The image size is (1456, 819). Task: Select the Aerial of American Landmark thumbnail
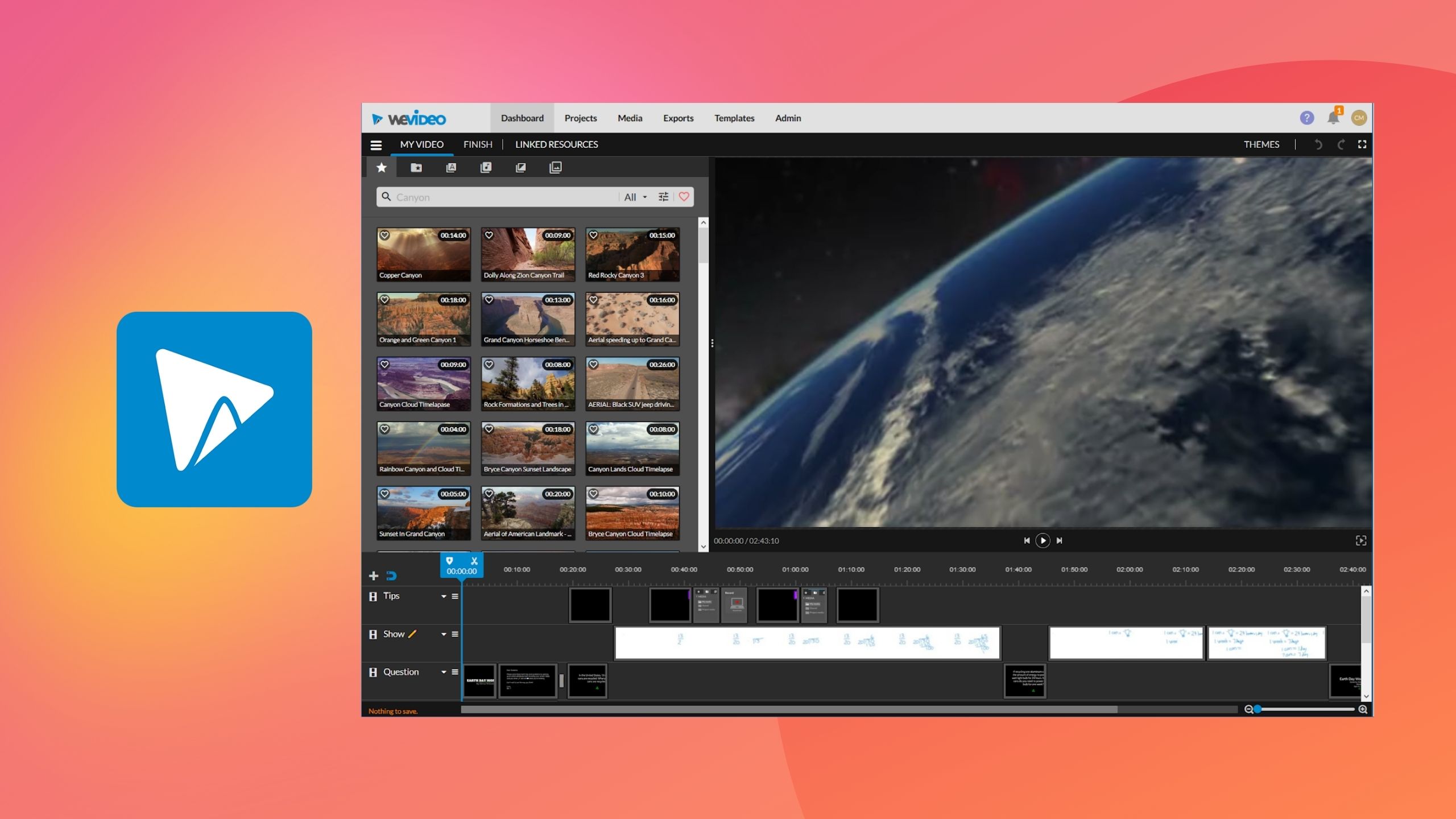[528, 513]
